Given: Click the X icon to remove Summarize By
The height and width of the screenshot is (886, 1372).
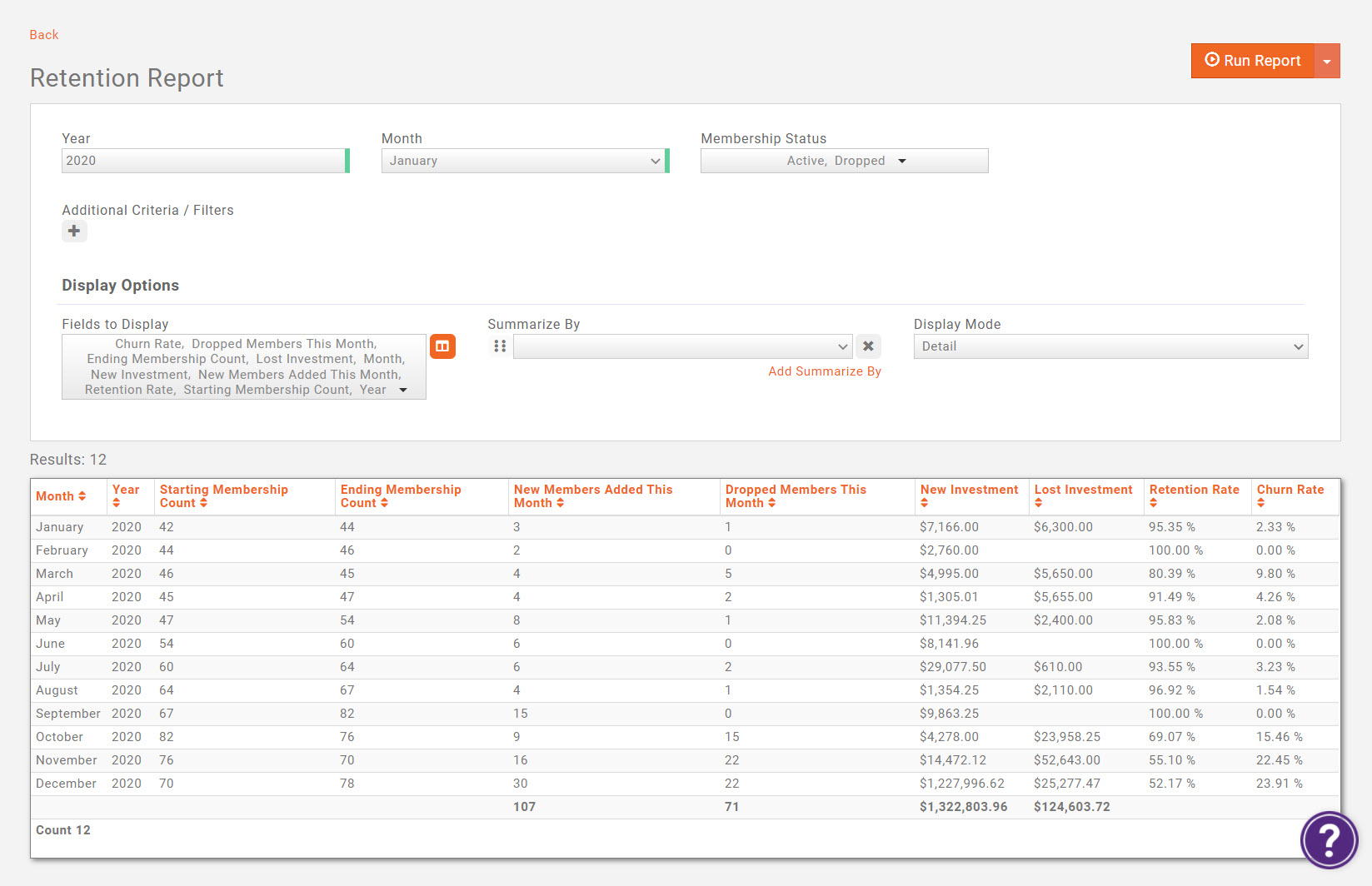Looking at the screenshot, I should coord(868,346).
